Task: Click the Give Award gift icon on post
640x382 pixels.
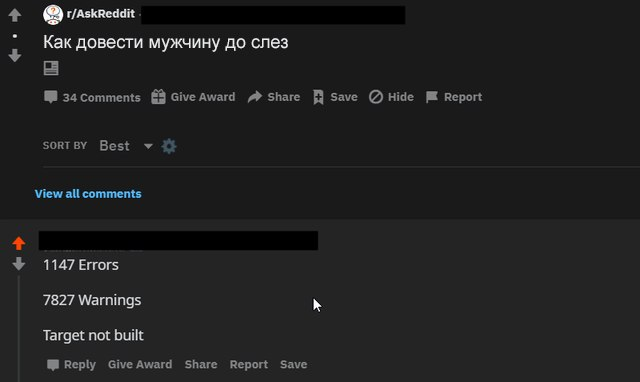Action: (x=158, y=97)
